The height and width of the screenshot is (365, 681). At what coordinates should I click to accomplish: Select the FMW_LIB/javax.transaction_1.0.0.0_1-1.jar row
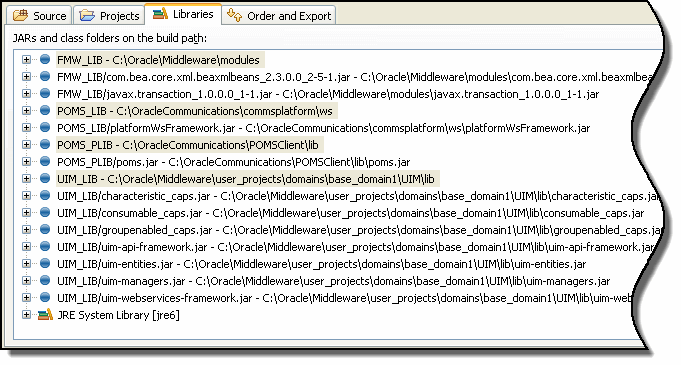pos(328,94)
